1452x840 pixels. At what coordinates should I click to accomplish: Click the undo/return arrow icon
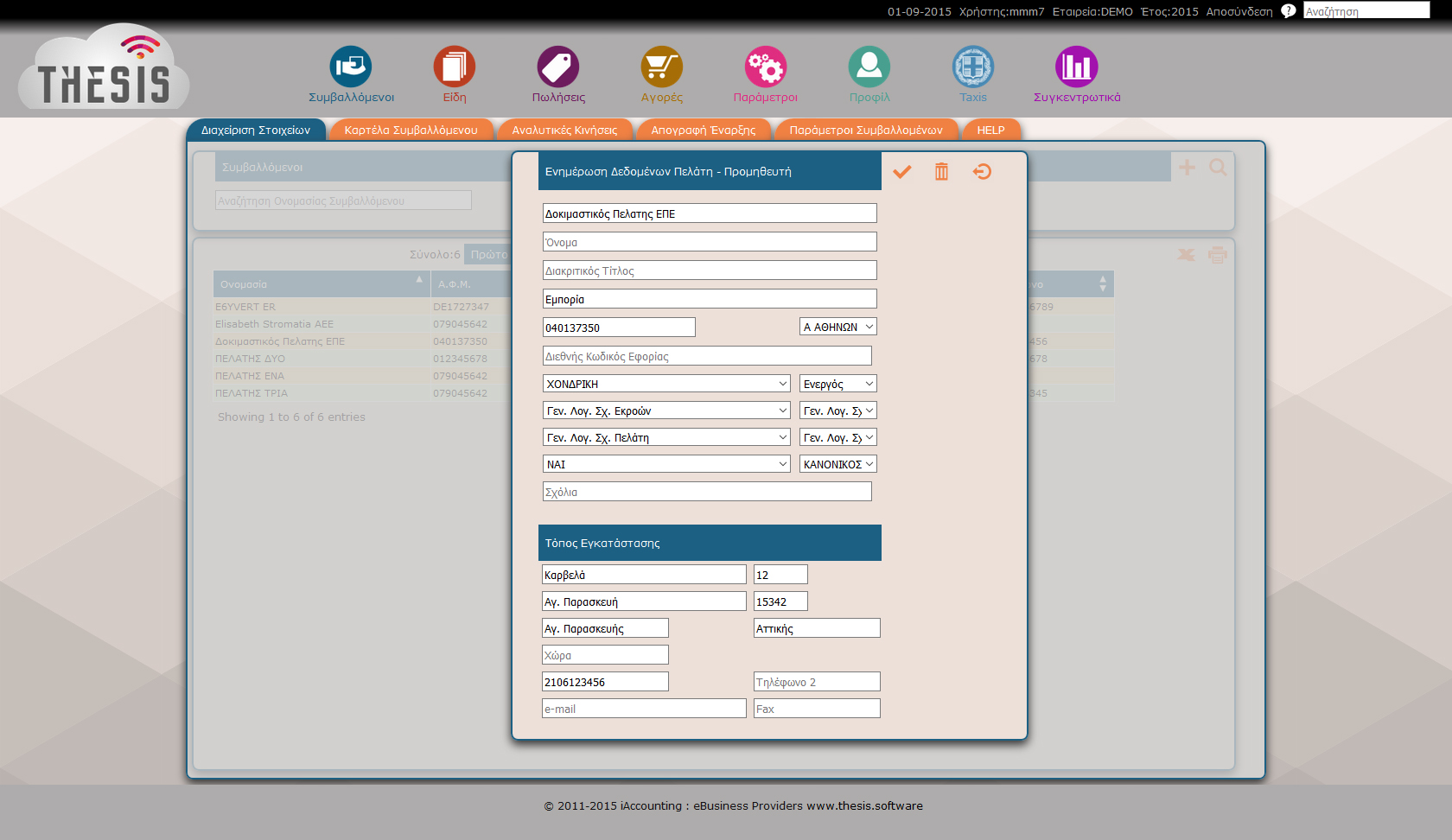tap(982, 172)
